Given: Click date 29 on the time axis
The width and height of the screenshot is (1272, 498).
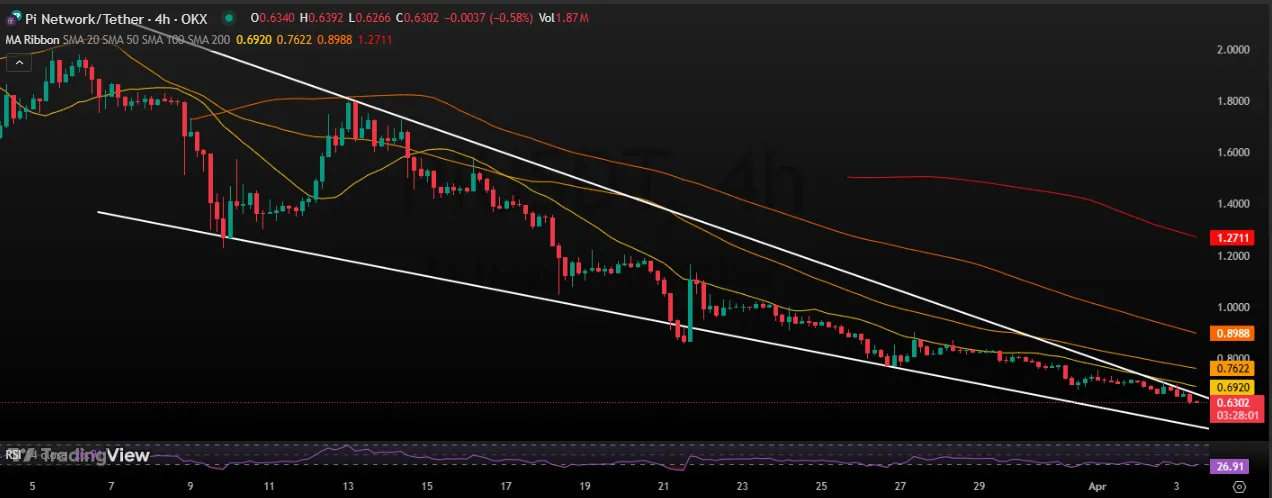Looking at the screenshot, I should pyautogui.click(x=979, y=487).
